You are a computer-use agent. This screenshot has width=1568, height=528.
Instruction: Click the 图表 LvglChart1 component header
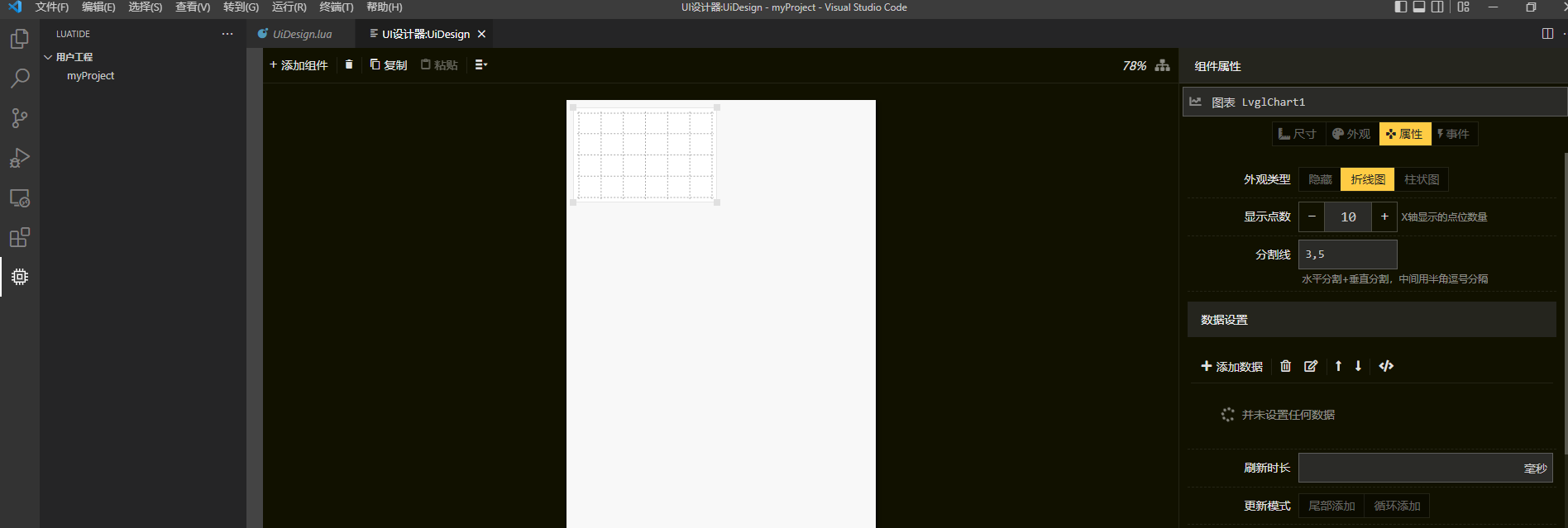pyautogui.click(x=1374, y=102)
